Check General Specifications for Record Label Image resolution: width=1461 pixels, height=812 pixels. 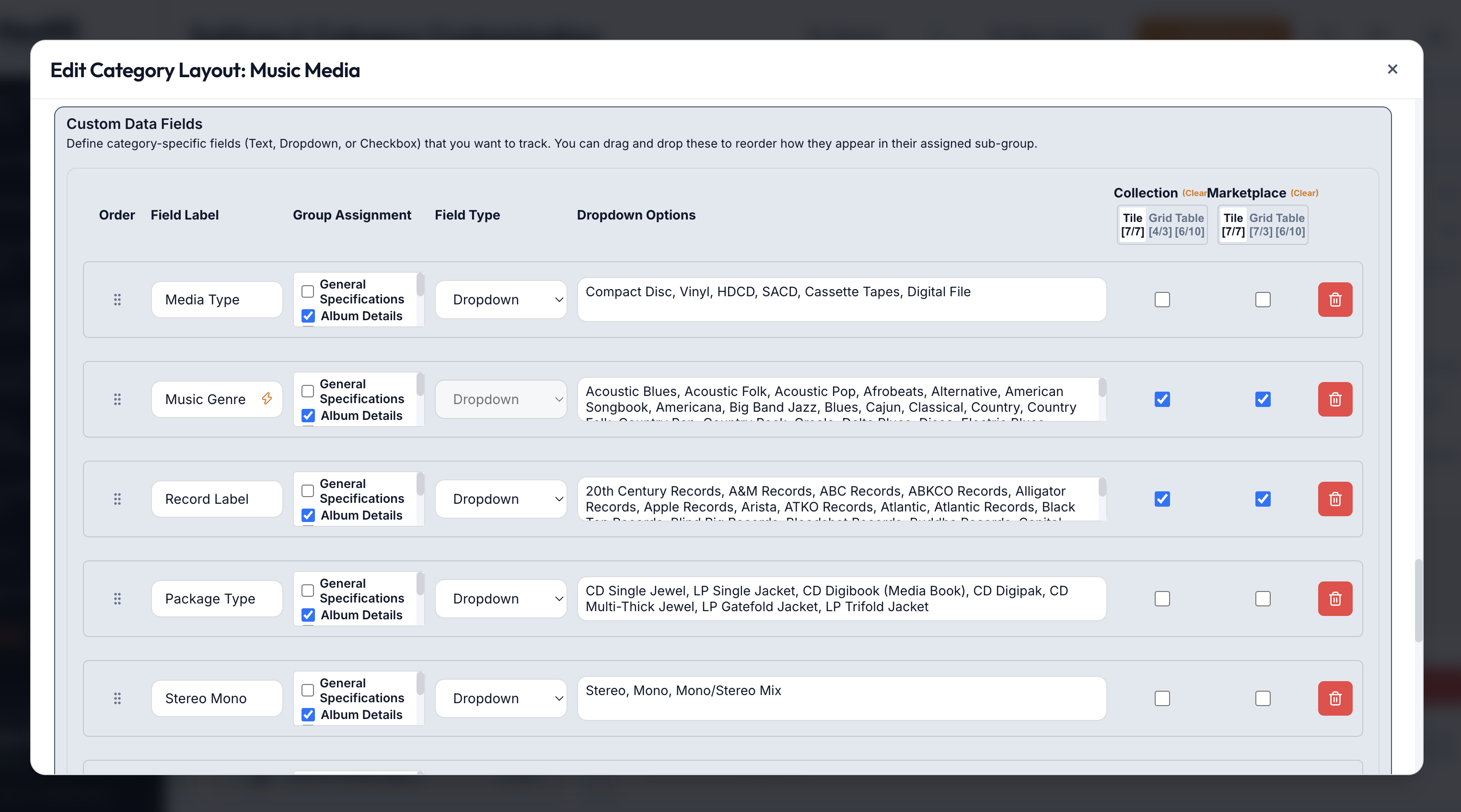pyautogui.click(x=307, y=491)
